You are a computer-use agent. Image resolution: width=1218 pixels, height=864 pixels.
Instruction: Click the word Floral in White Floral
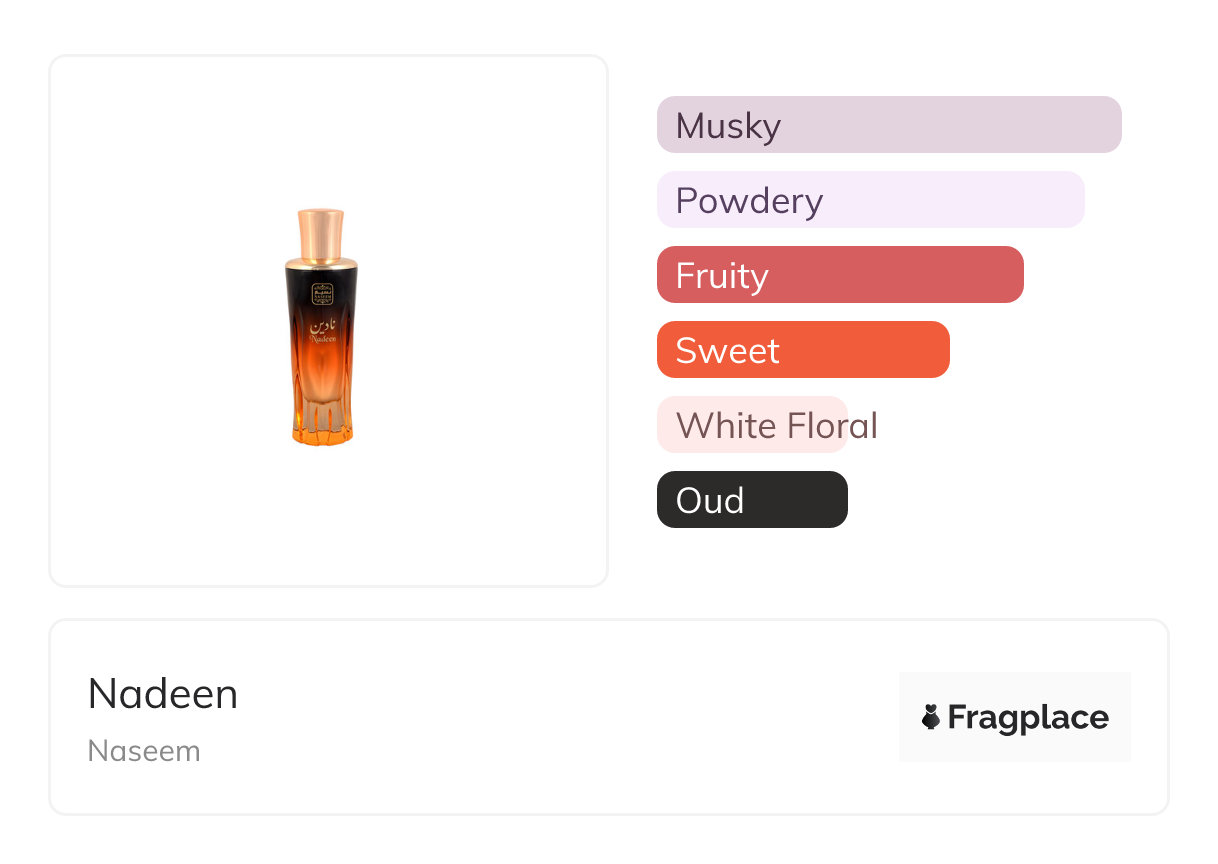click(x=832, y=426)
